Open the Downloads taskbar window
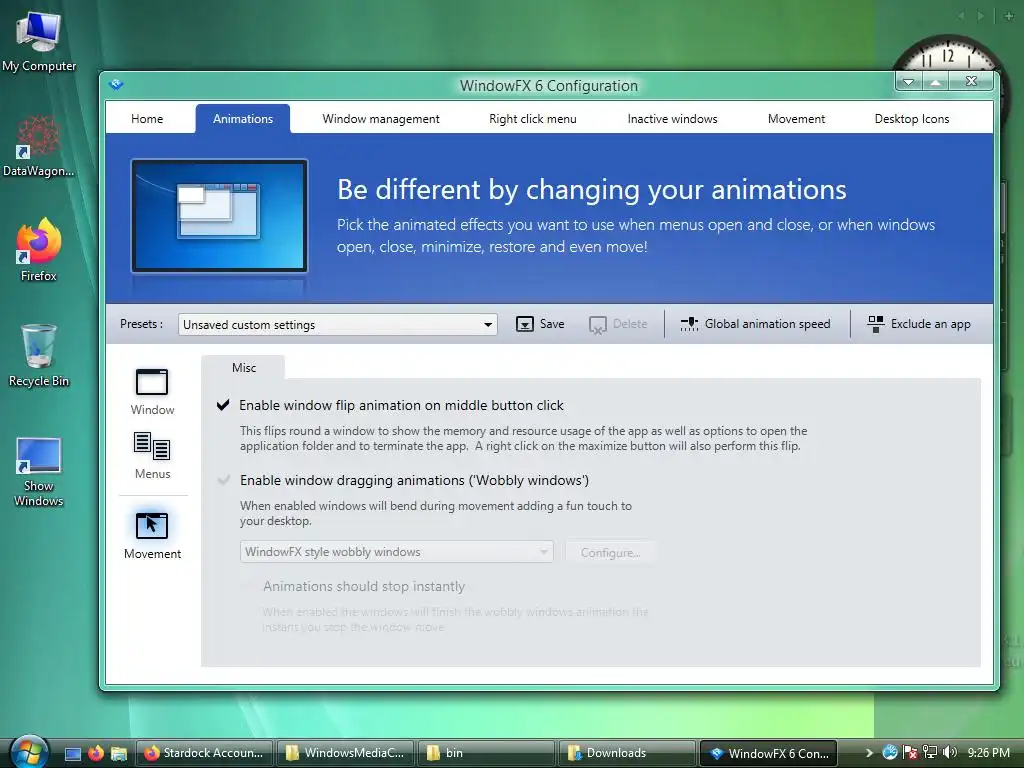This screenshot has height=768, width=1024. (627, 753)
